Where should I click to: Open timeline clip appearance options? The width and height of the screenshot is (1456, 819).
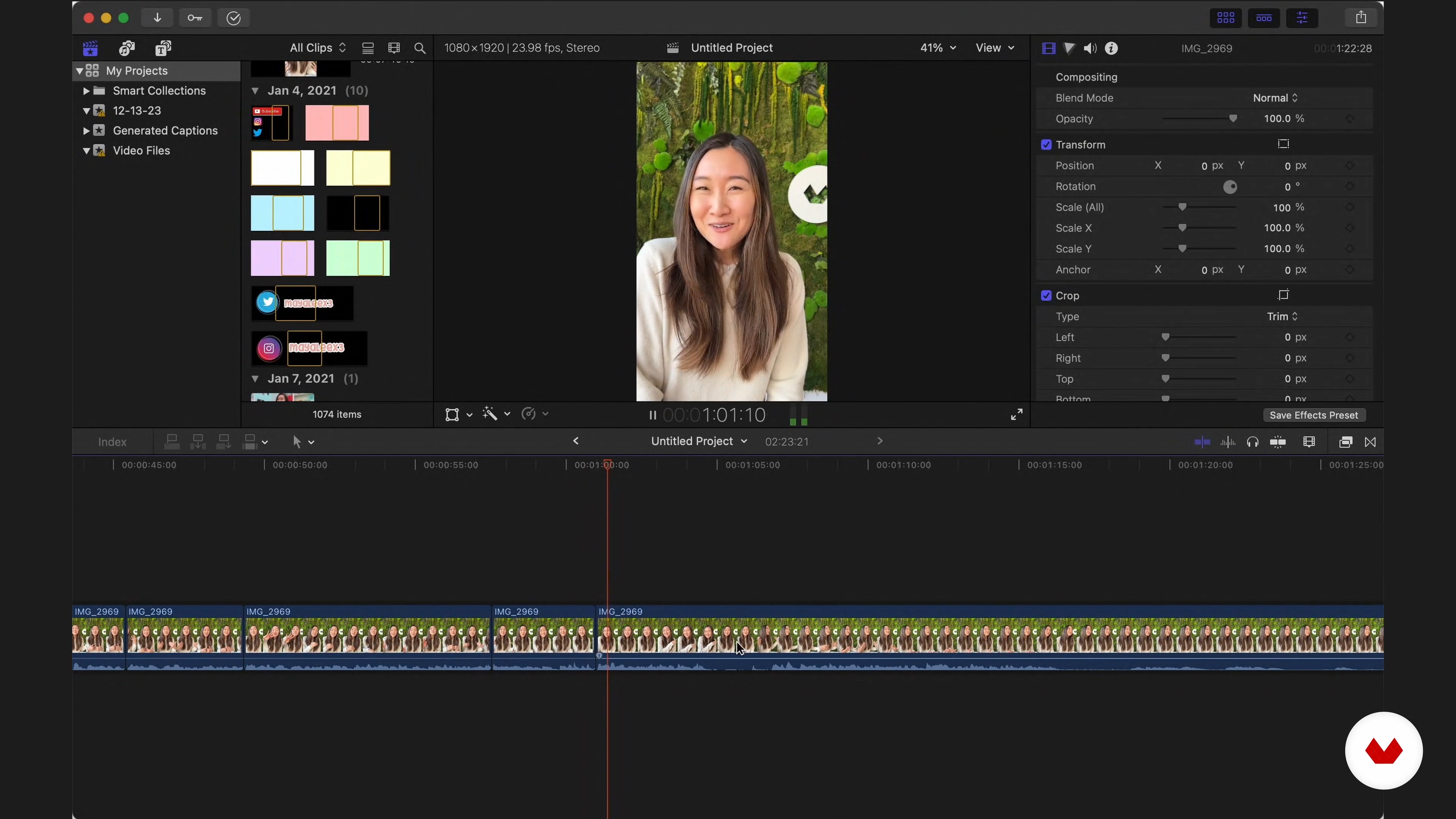pos(1309,442)
